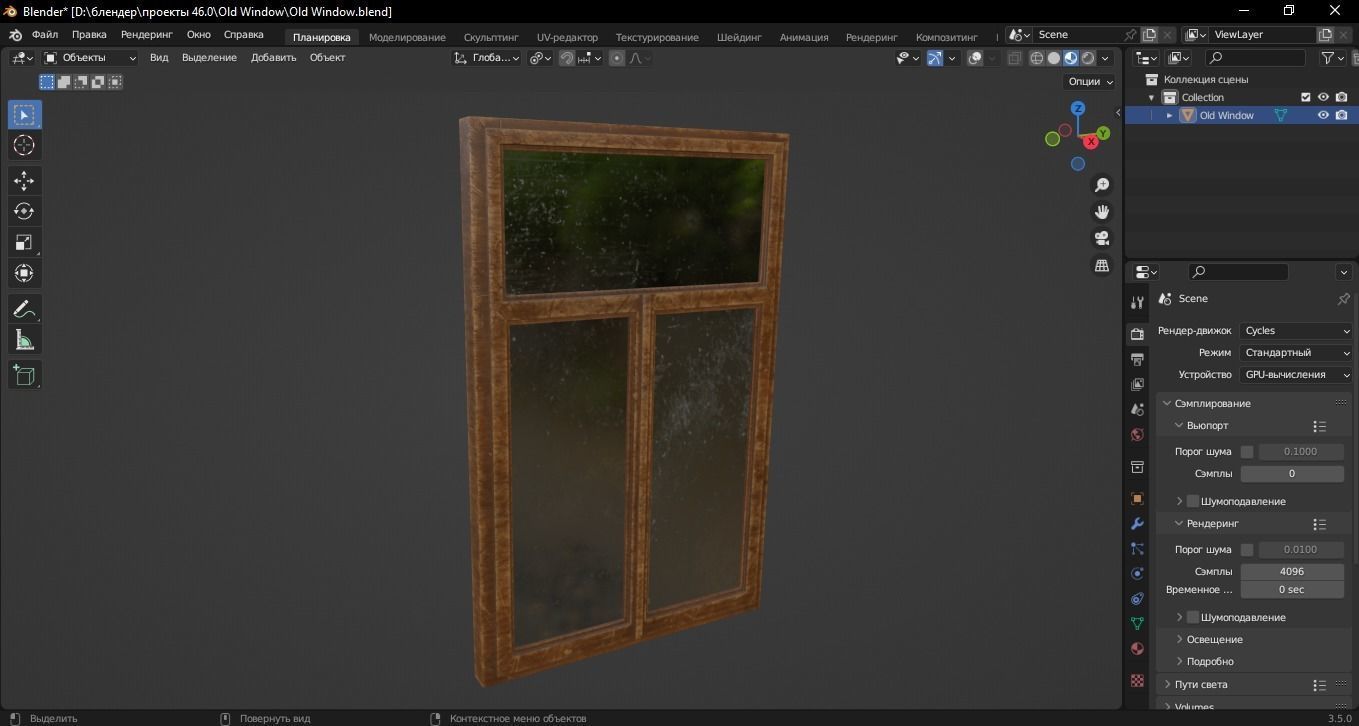Open the Файл menu
The image size is (1359, 726).
click(45, 34)
